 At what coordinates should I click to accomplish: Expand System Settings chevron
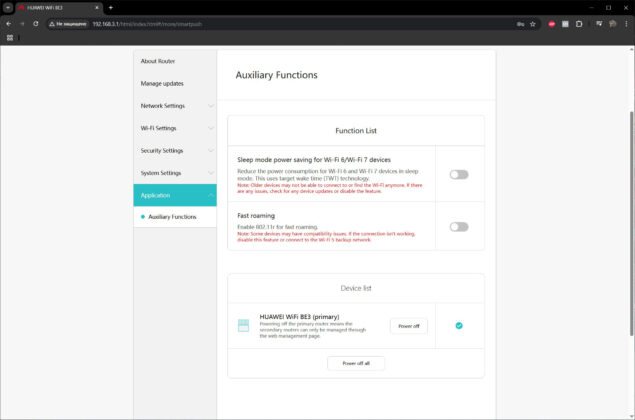211,173
